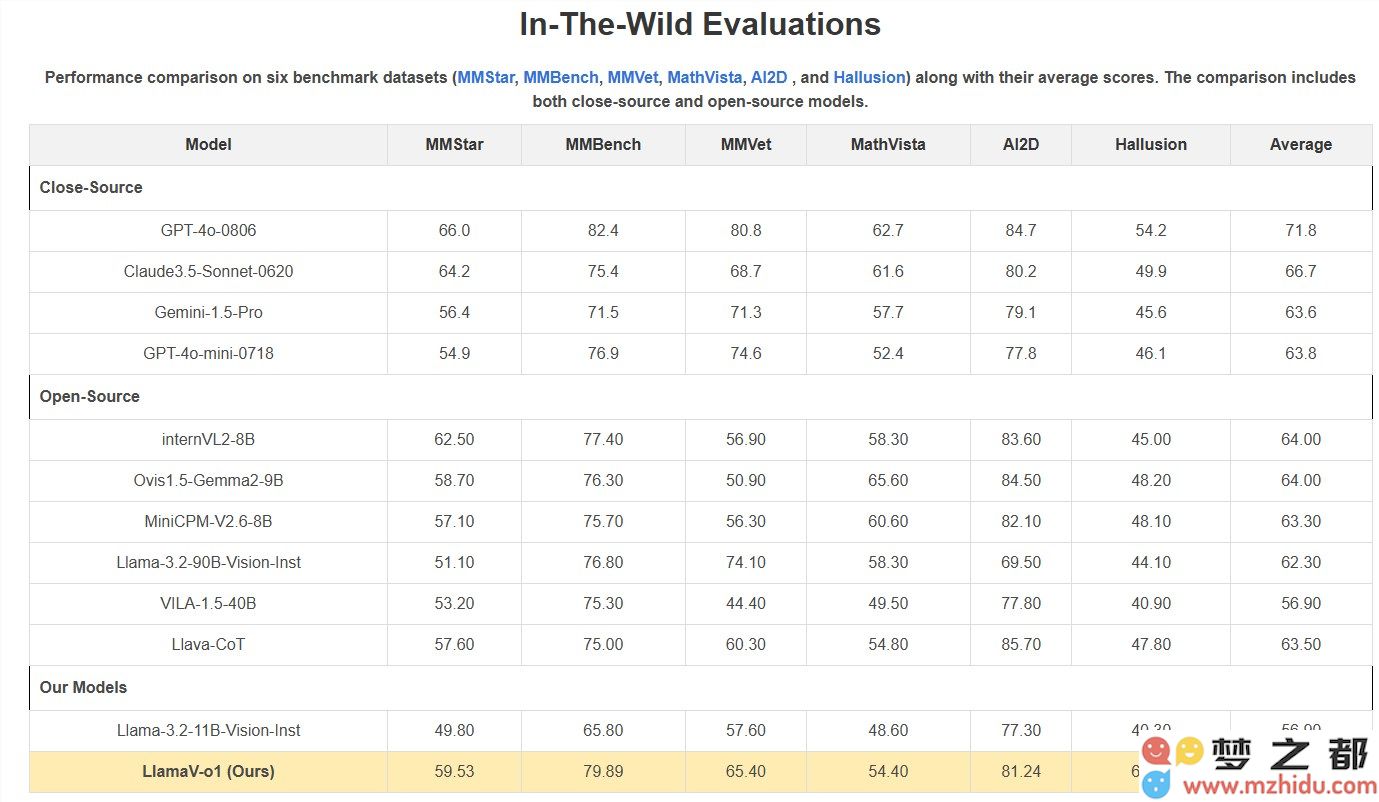This screenshot has width=1379, height=802.
Task: Open the MMStar benchmark link
Action: tap(486, 77)
